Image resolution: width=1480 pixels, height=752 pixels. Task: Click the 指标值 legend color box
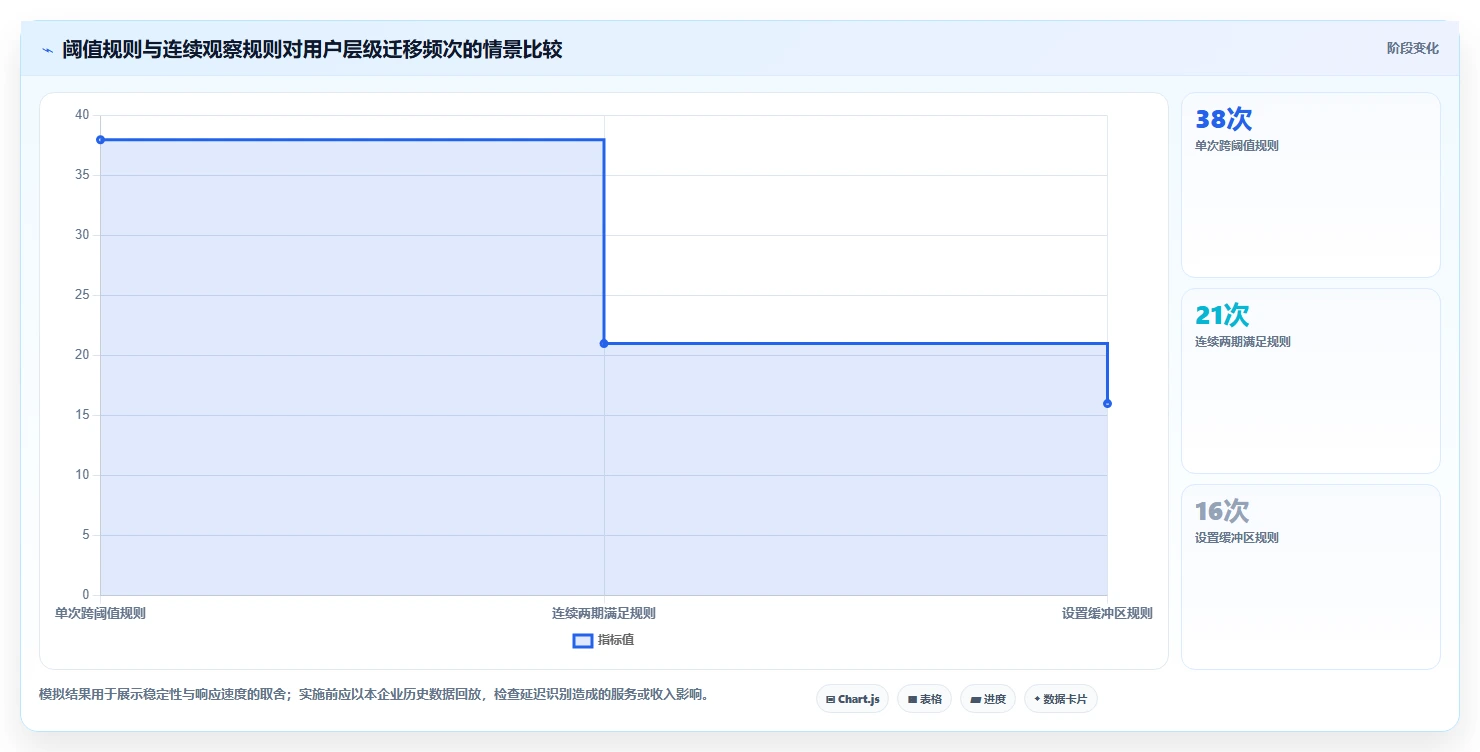coord(582,640)
